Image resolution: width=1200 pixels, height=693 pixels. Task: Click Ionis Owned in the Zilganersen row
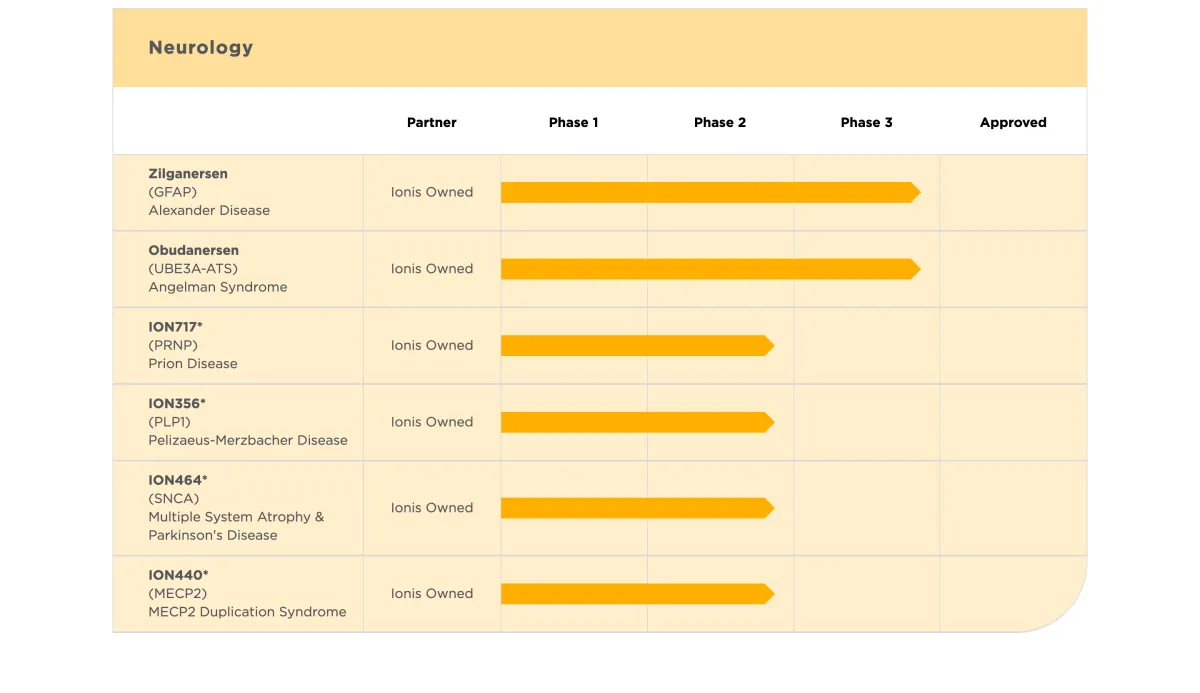[431, 192]
